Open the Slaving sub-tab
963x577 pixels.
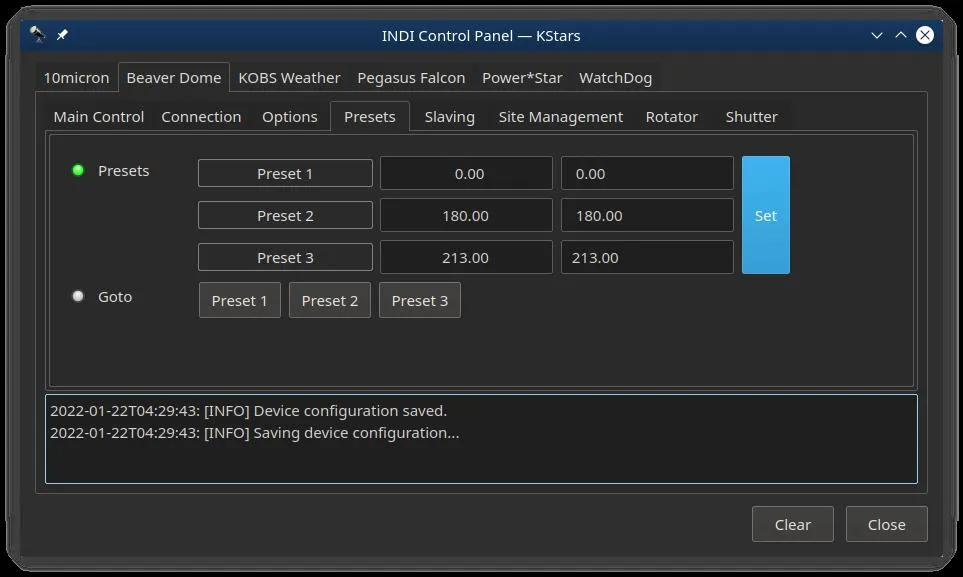(x=450, y=117)
